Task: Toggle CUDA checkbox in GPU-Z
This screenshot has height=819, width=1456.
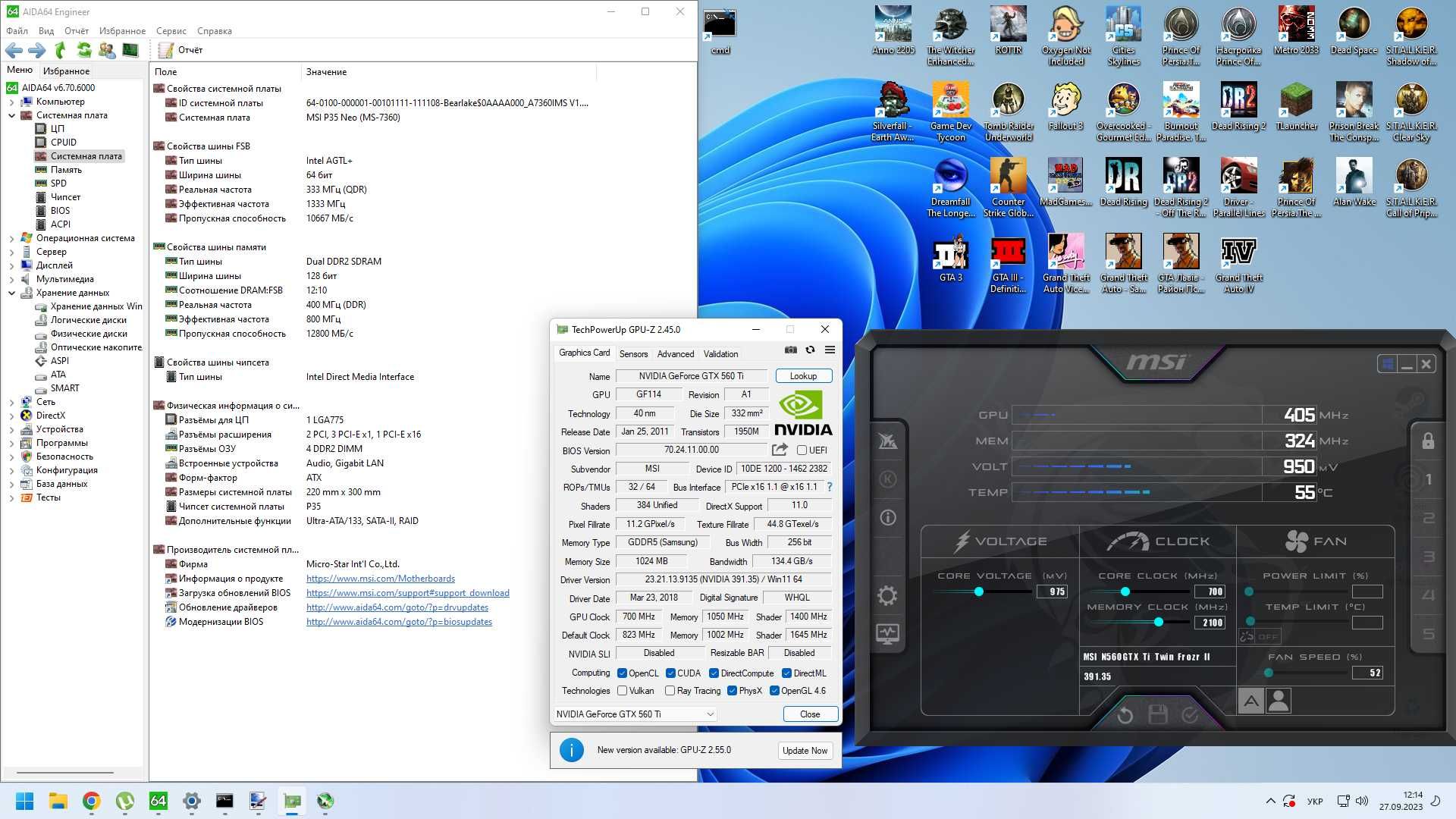Action: [670, 673]
